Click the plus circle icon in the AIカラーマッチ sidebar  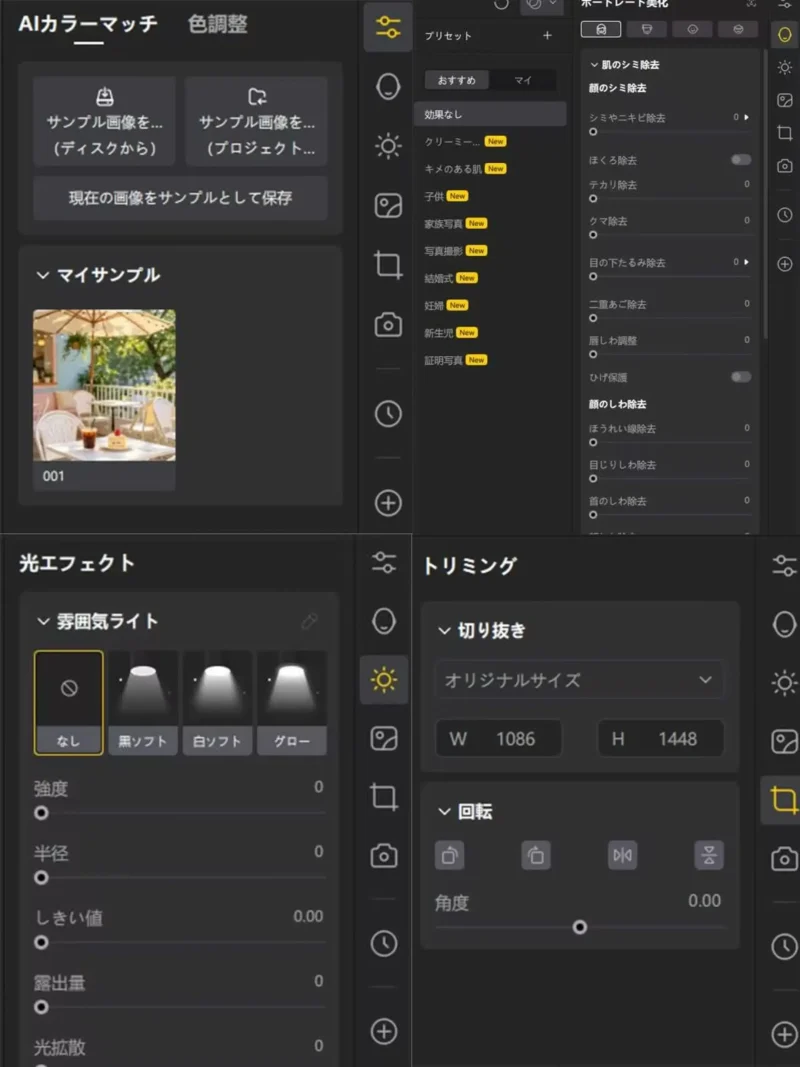(388, 503)
